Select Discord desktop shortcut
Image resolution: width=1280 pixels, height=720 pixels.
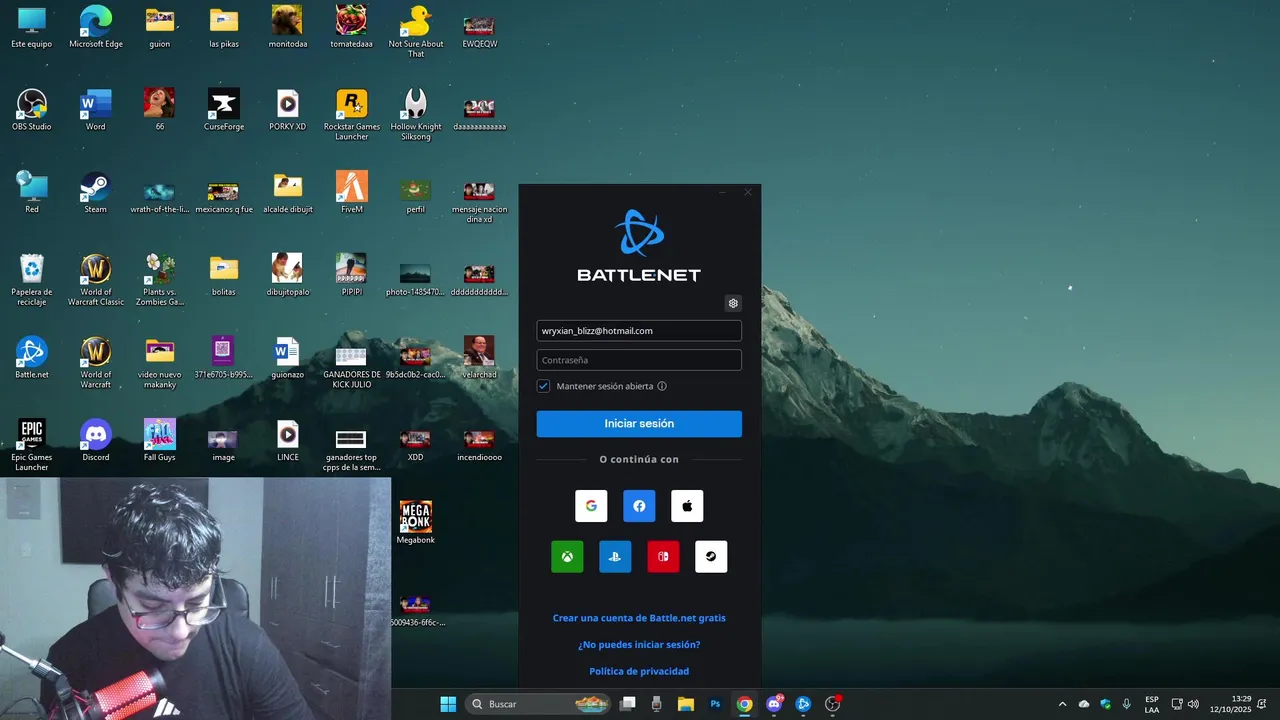[x=96, y=441]
